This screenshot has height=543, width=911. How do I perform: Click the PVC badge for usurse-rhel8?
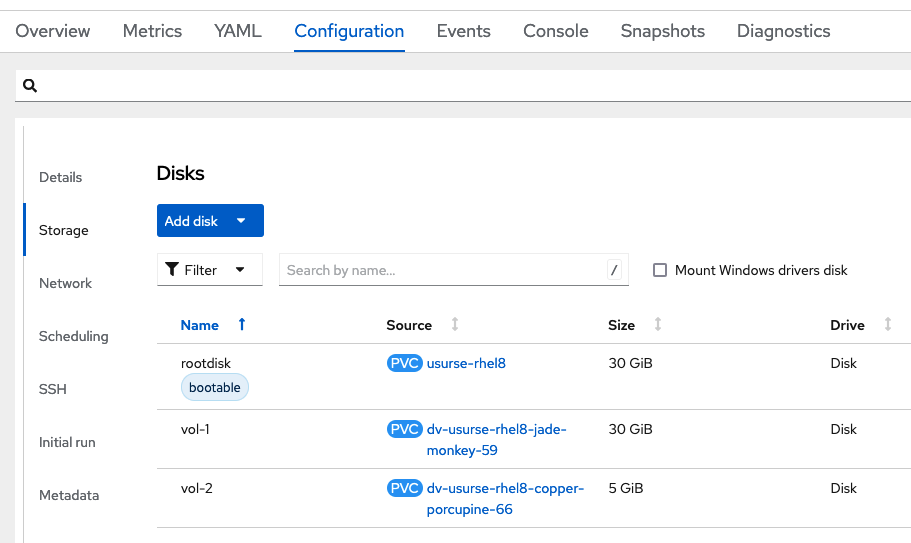pos(405,363)
